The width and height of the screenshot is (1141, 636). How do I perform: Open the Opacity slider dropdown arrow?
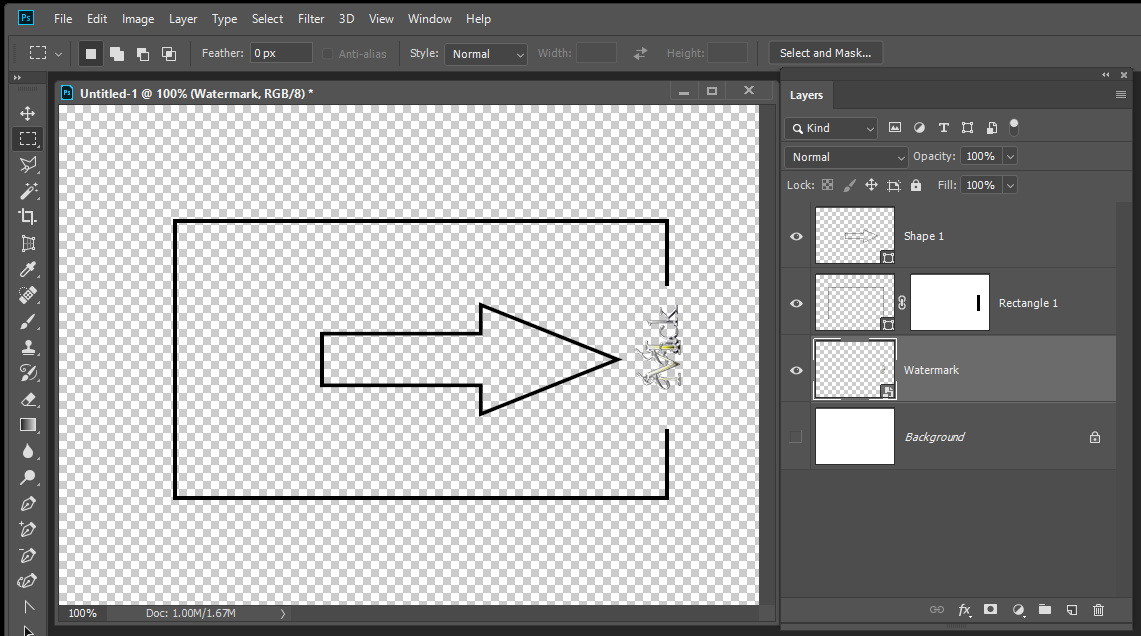(x=1010, y=156)
